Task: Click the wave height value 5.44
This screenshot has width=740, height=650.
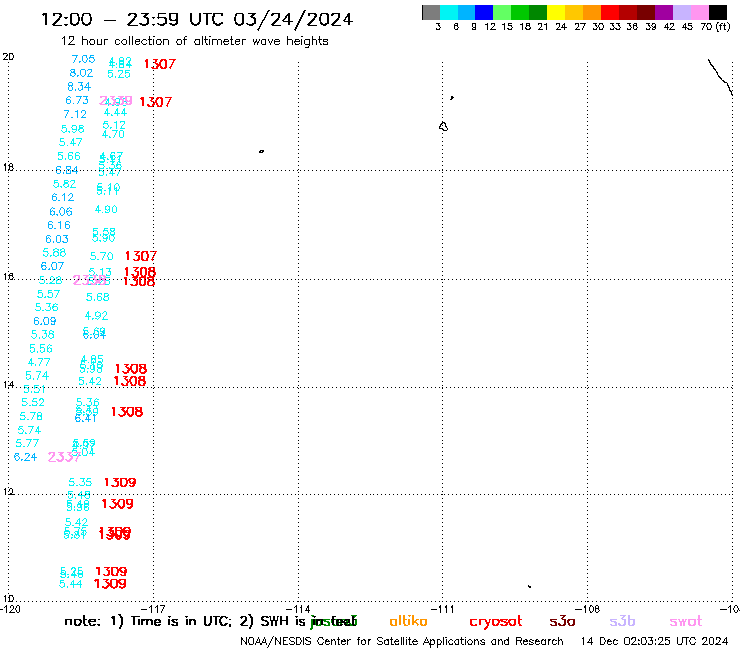Action: 71,584
